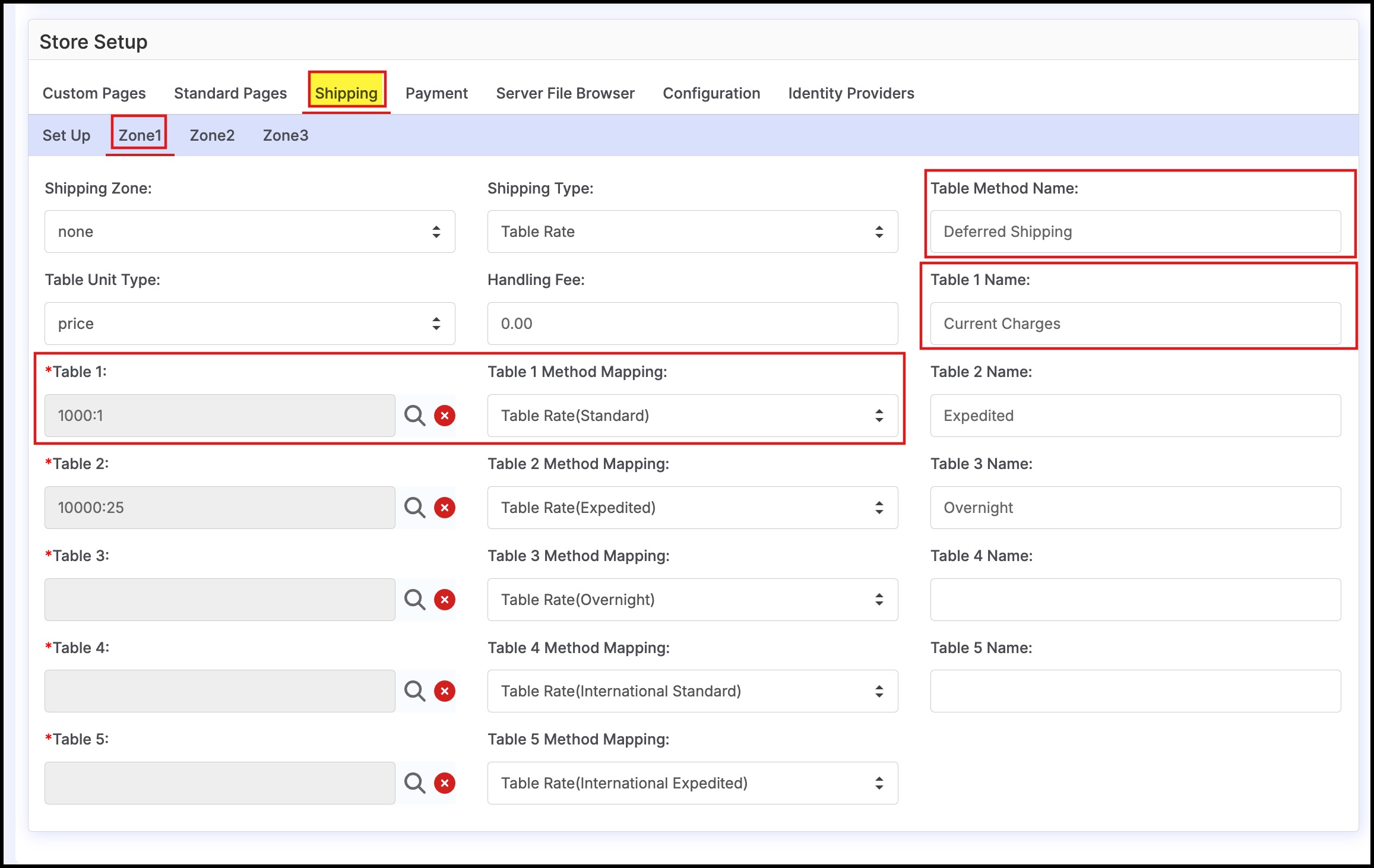Edit the Table Method Name field
The image size is (1374, 868).
click(1135, 232)
